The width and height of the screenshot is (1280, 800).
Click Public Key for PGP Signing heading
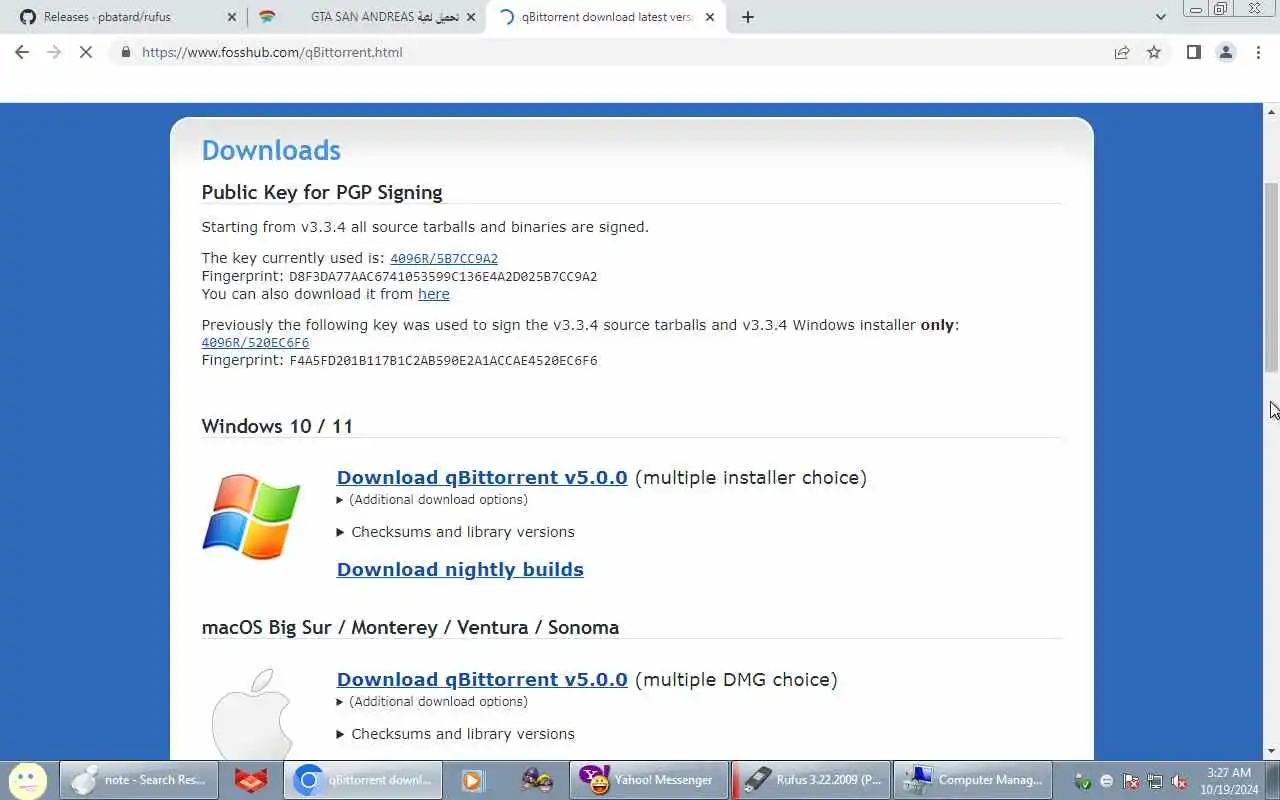point(322,192)
